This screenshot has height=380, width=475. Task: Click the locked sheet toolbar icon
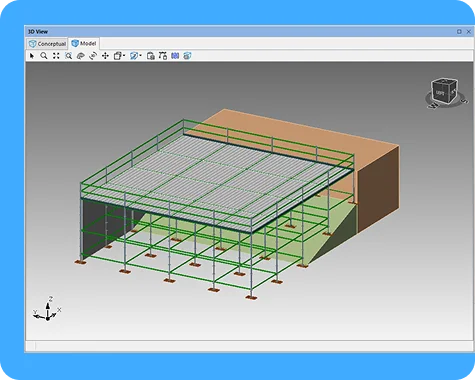coord(151,56)
